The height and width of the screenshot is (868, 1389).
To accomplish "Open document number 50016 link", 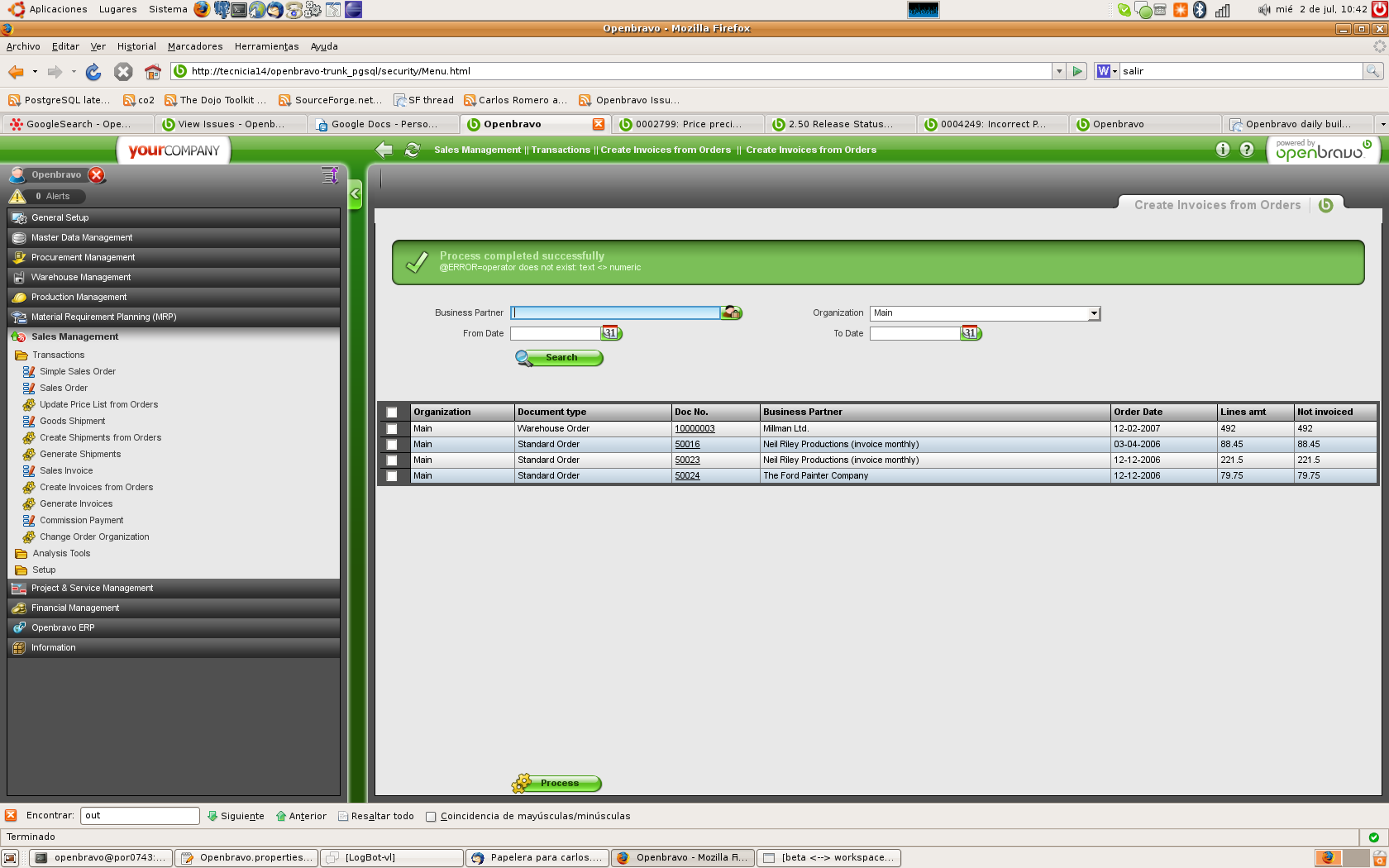I will click(687, 445).
